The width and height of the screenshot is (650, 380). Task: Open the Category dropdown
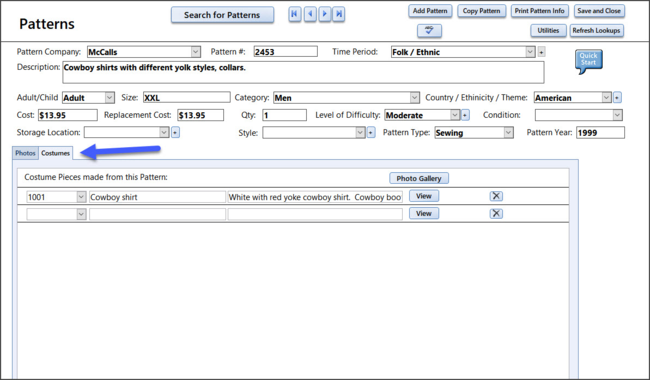[x=415, y=98]
